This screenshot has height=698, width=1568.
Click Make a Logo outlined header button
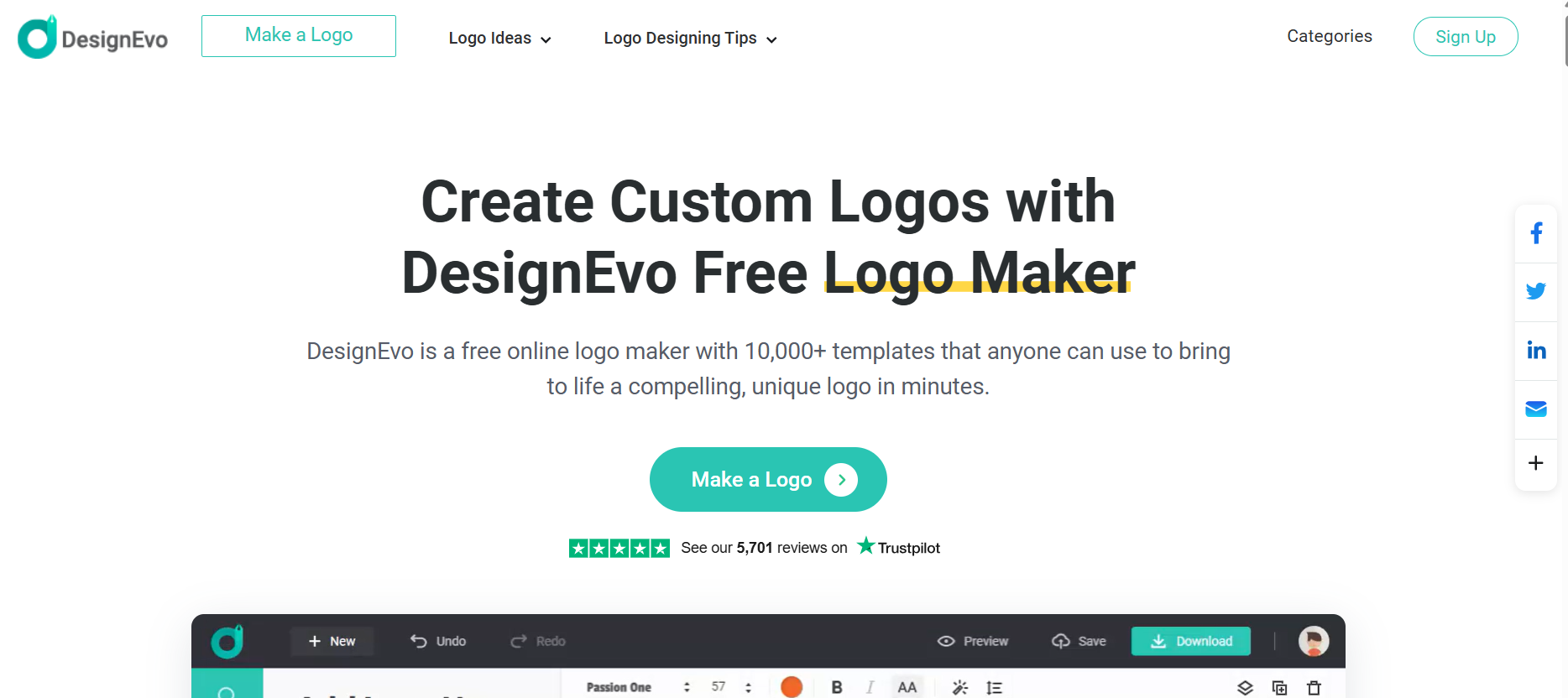[299, 36]
